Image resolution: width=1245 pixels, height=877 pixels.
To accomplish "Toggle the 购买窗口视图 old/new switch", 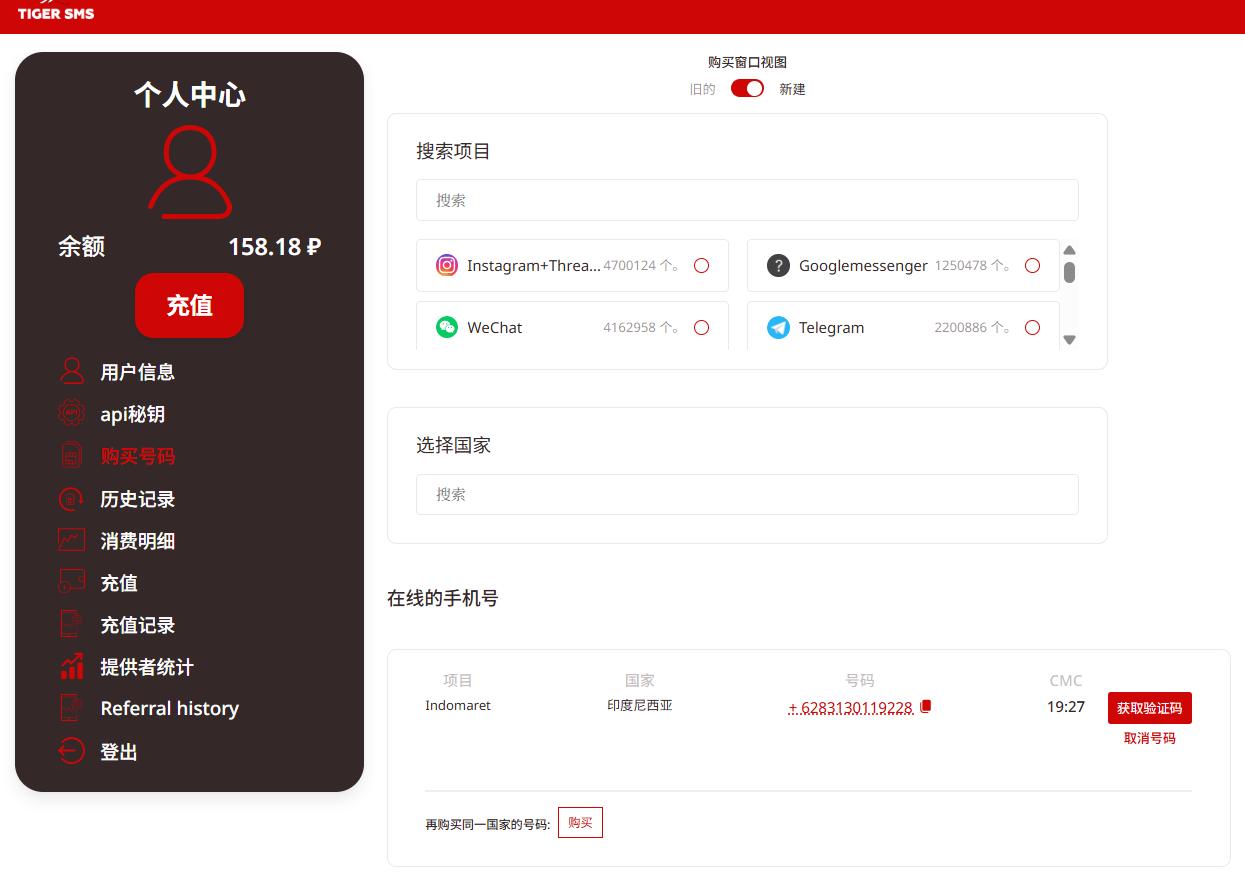I will pyautogui.click(x=747, y=88).
